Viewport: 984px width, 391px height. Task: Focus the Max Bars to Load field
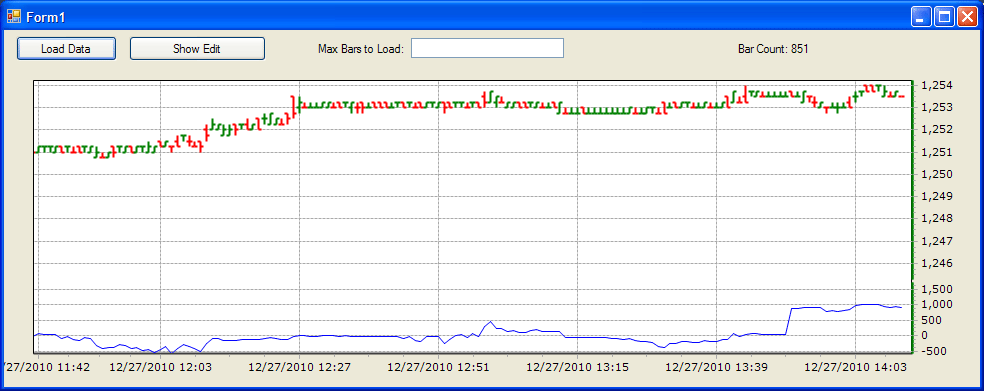(487, 48)
